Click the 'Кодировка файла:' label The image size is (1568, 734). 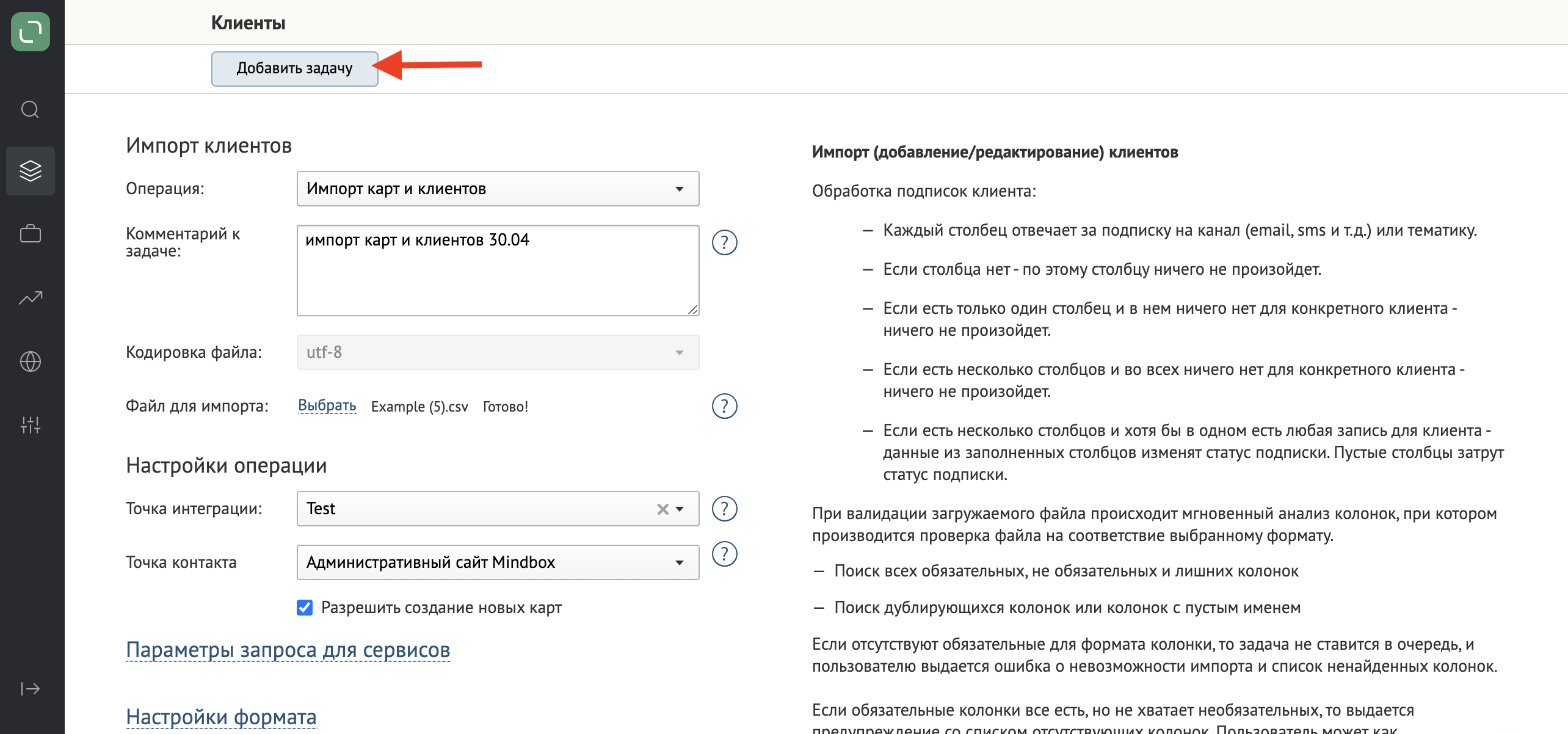[194, 352]
